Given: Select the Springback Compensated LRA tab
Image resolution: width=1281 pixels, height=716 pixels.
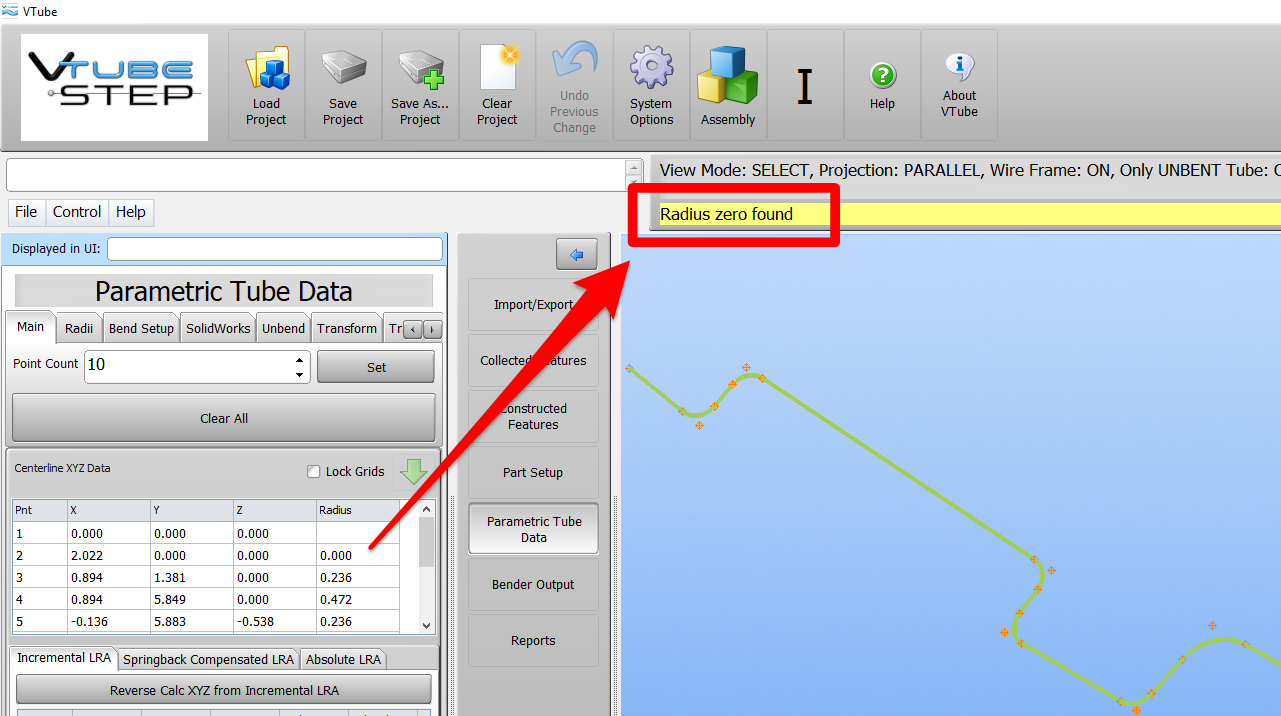Looking at the screenshot, I should (x=208, y=659).
